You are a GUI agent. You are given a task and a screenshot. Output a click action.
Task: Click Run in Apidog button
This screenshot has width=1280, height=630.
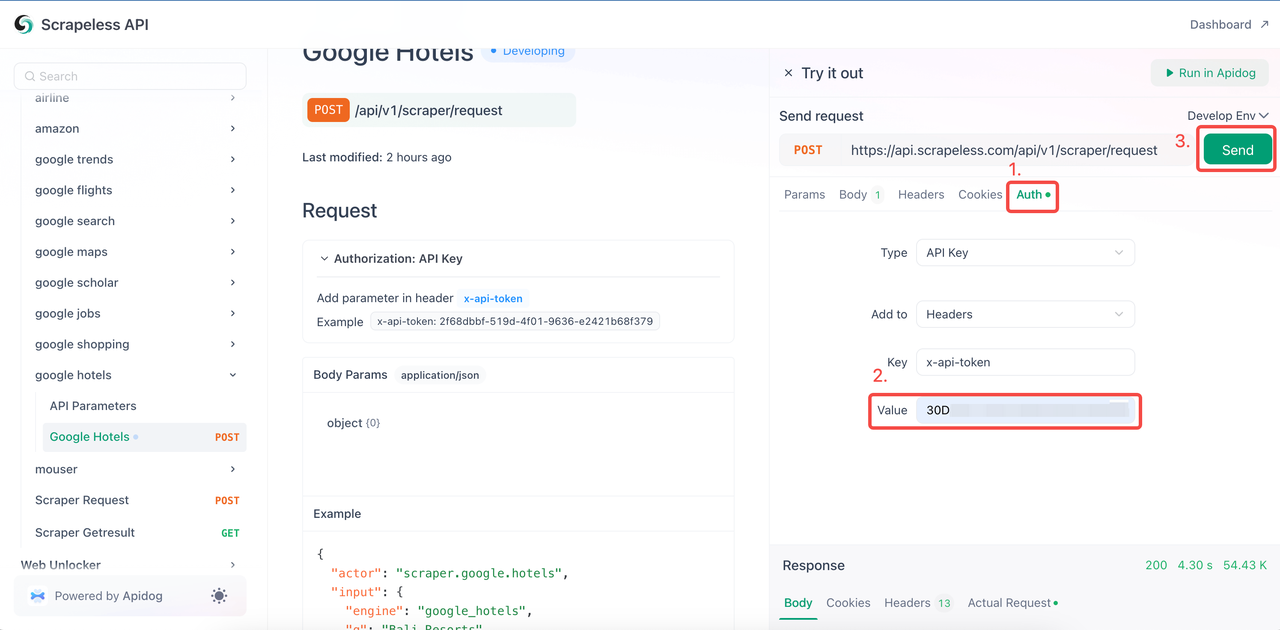click(1211, 73)
